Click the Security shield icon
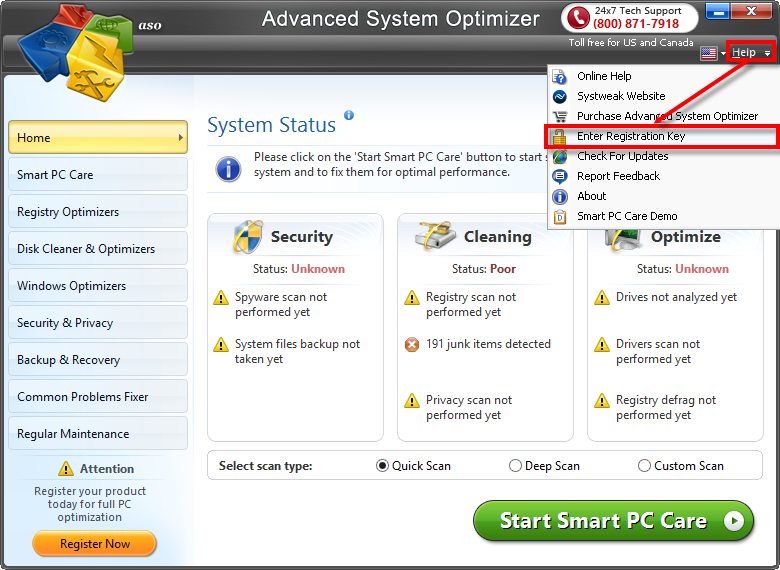The width and height of the screenshot is (780, 570). click(x=248, y=237)
